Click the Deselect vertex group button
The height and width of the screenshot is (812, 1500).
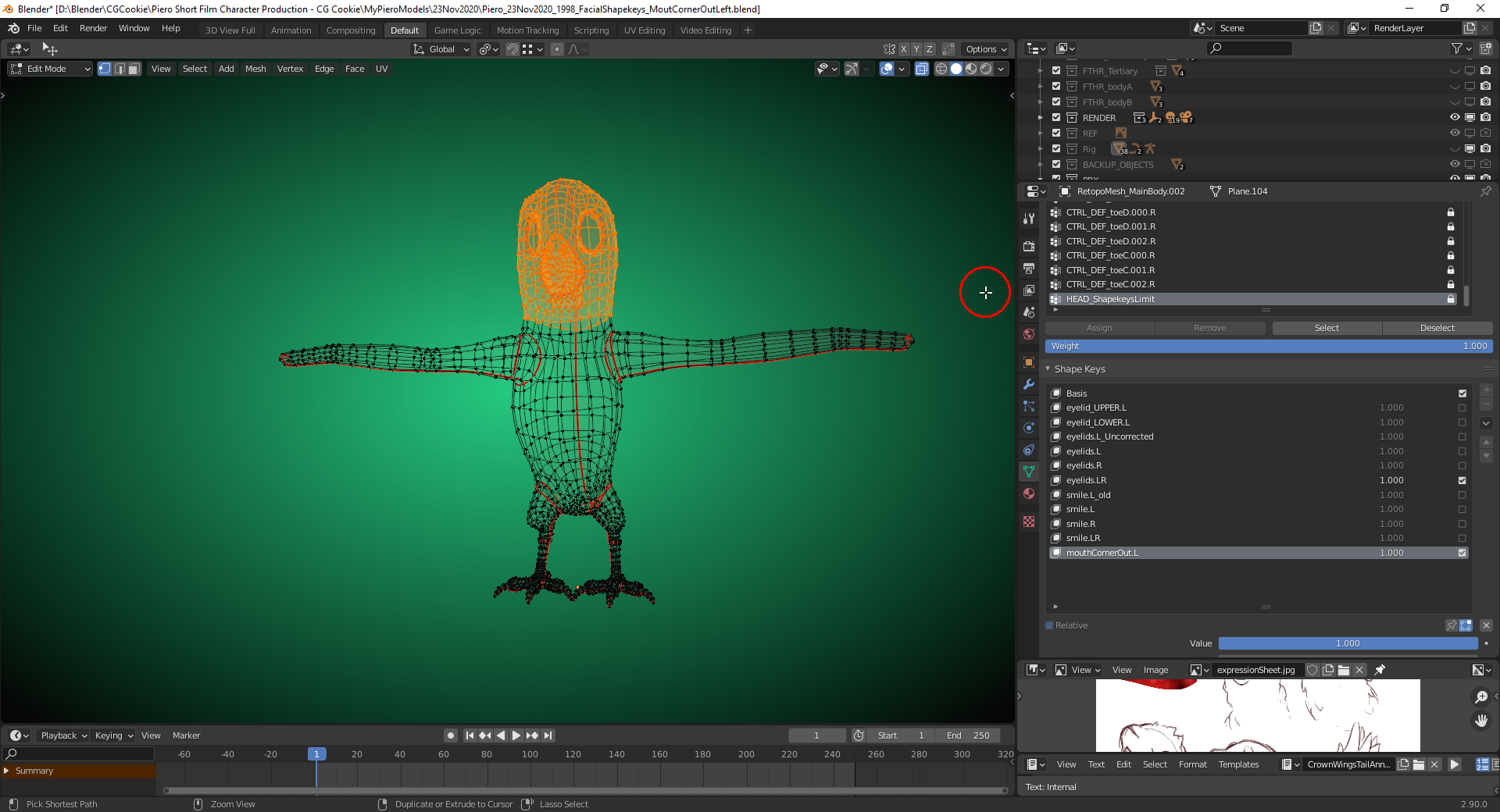(x=1437, y=328)
